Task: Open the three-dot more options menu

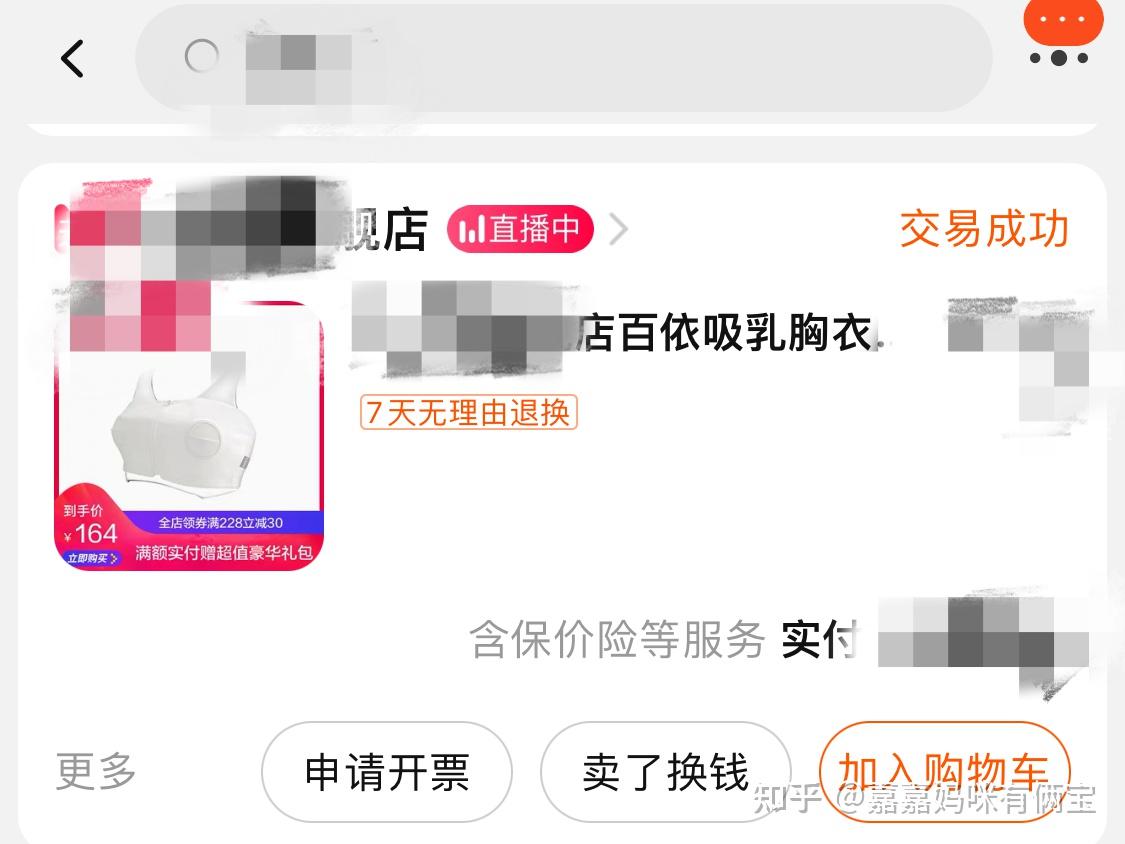Action: click(1058, 58)
